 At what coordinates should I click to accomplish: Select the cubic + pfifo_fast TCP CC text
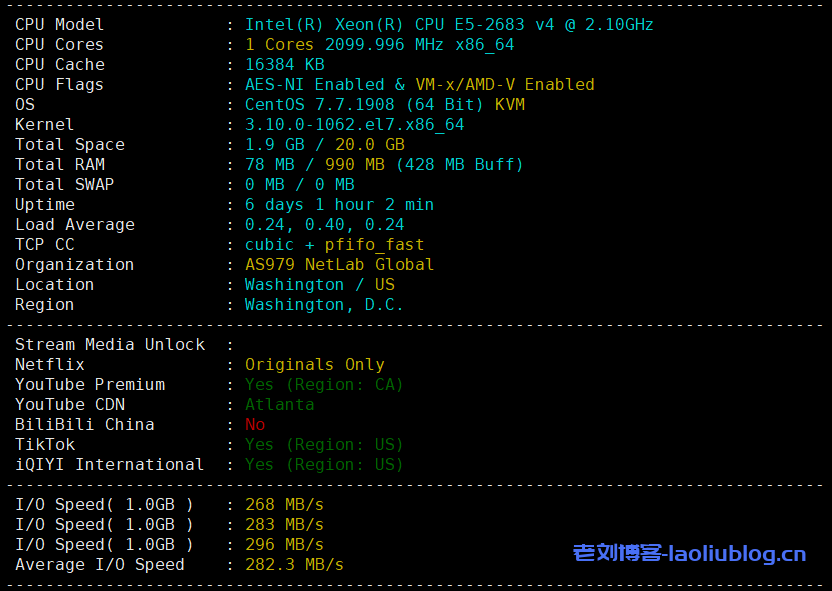(x=334, y=244)
